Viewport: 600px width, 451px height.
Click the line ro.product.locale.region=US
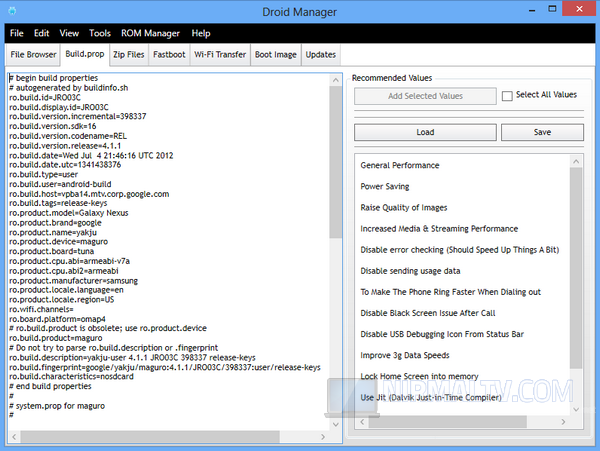[61, 300]
